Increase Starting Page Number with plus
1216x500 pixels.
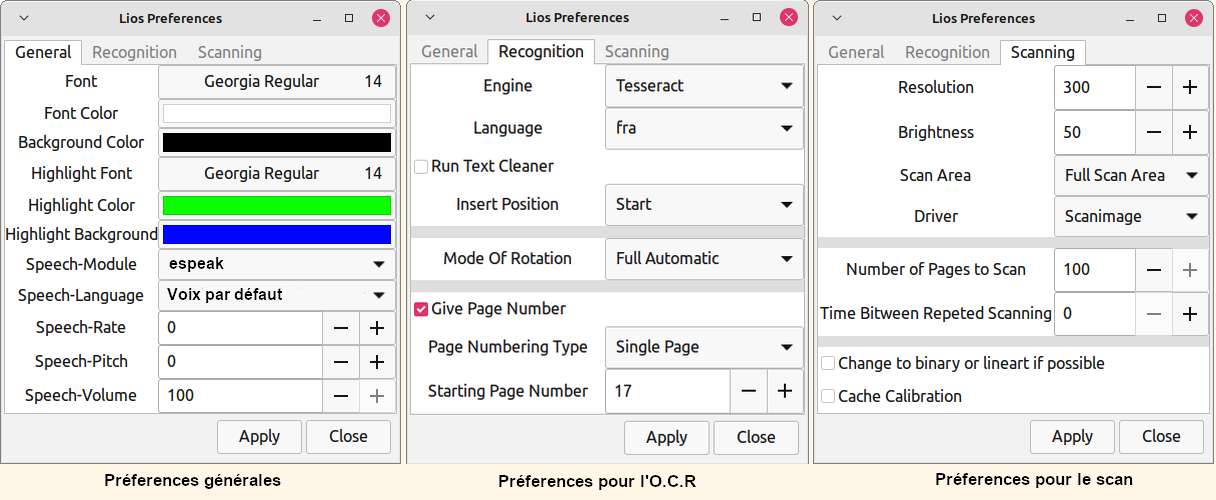coord(785,391)
